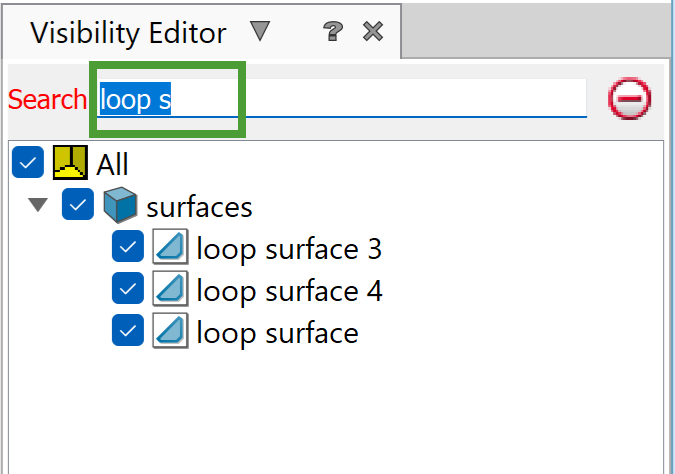This screenshot has width=675, height=474.
Task: Click the loop surface 4 icon
Action: point(170,290)
